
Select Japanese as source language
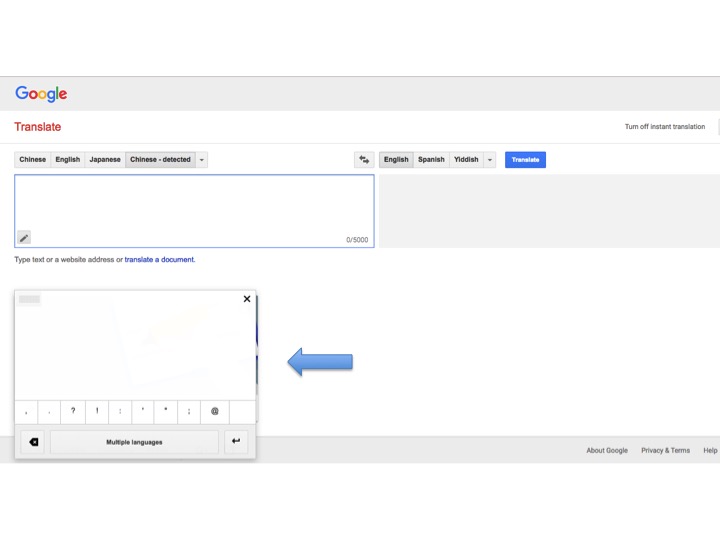[105, 160]
